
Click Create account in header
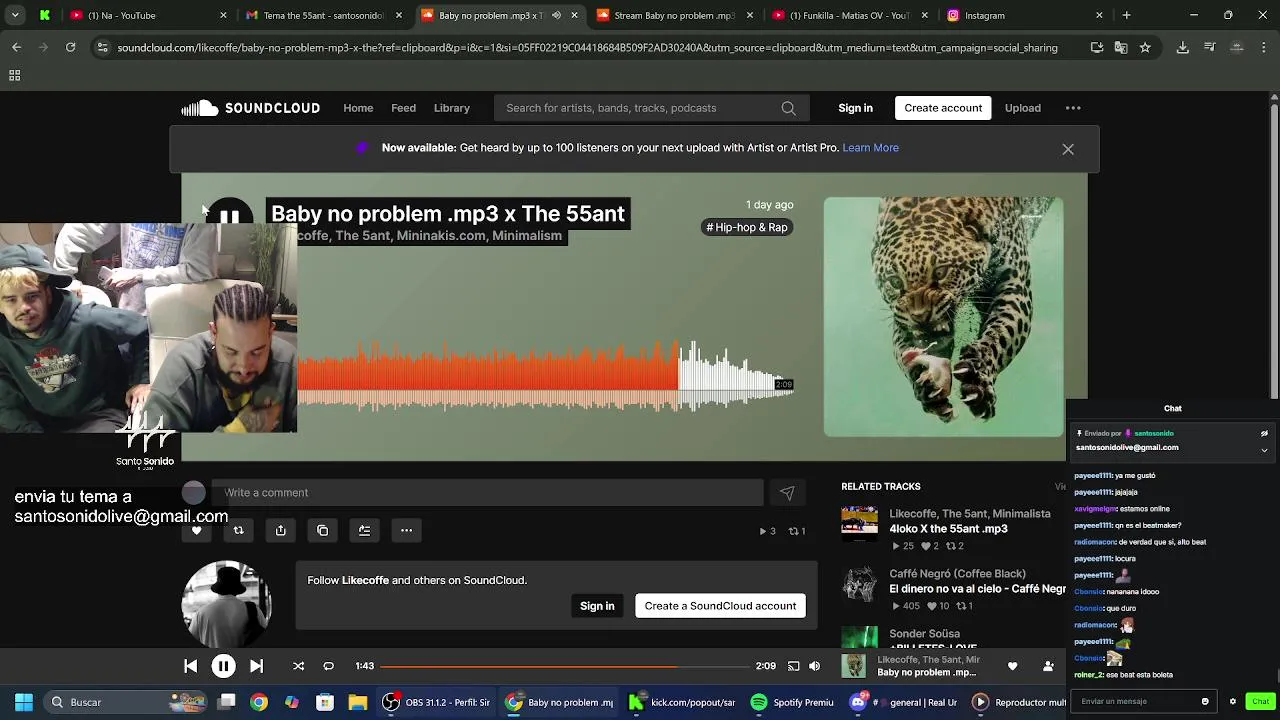tap(943, 108)
